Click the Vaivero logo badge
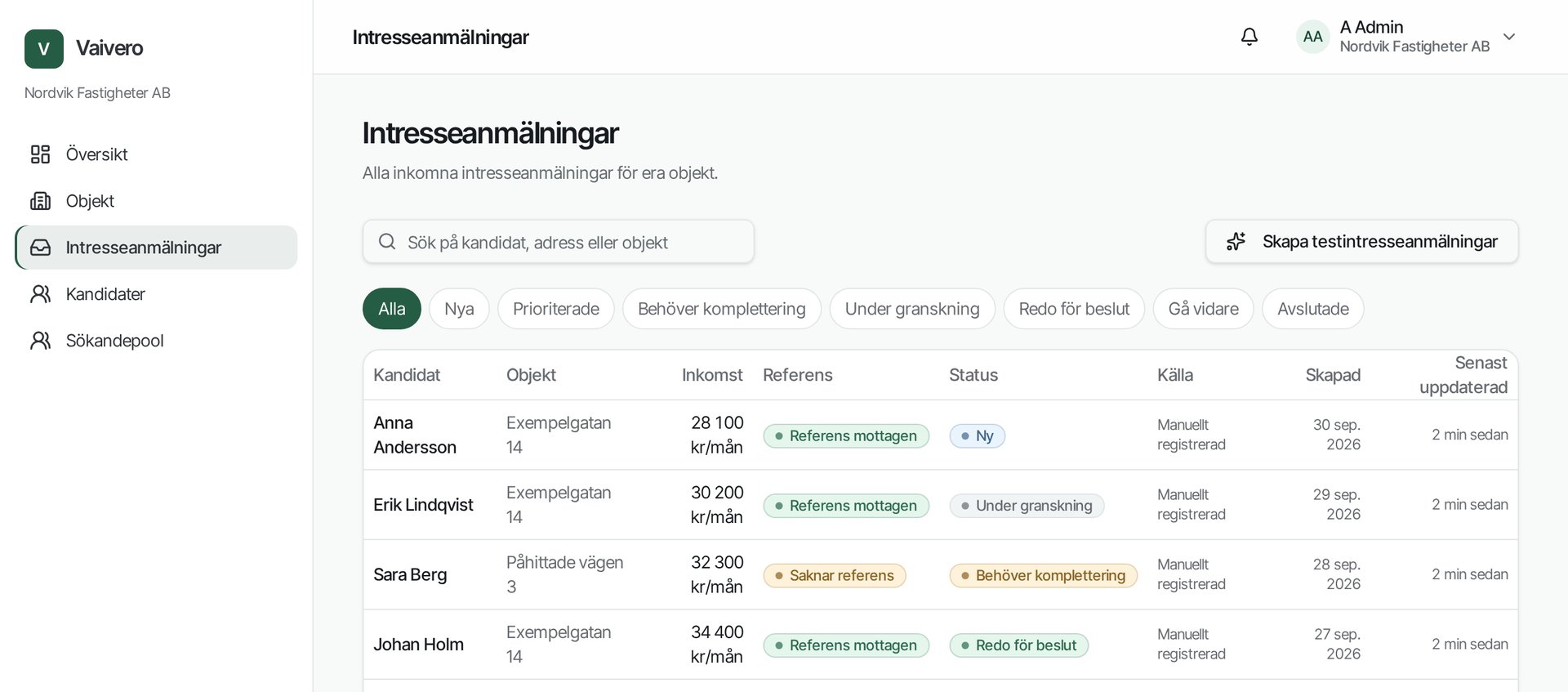The height and width of the screenshot is (692, 1568). click(44, 48)
